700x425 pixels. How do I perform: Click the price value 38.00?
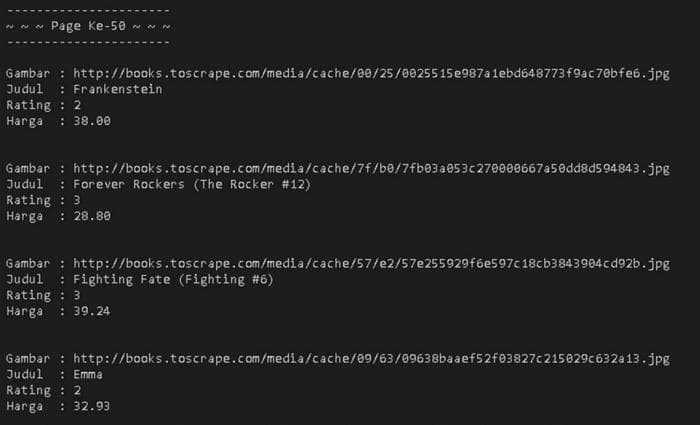(92, 121)
